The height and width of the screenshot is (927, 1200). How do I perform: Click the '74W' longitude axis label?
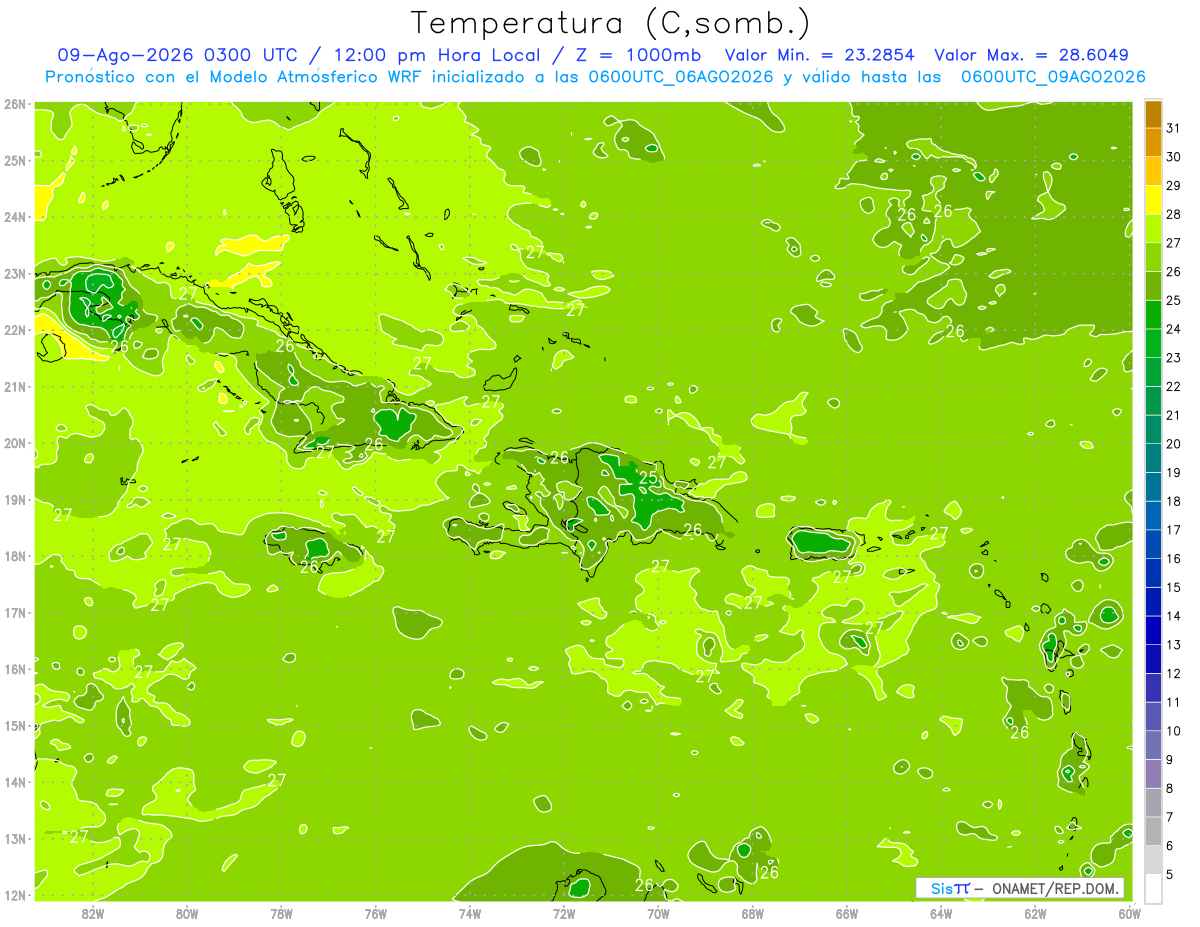coord(470,912)
